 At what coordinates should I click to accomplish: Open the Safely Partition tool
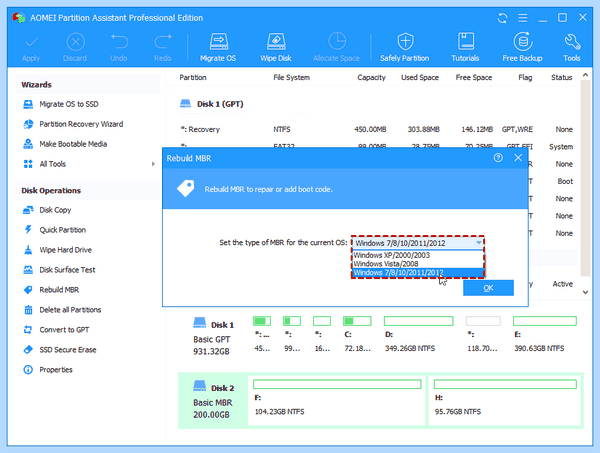point(404,48)
